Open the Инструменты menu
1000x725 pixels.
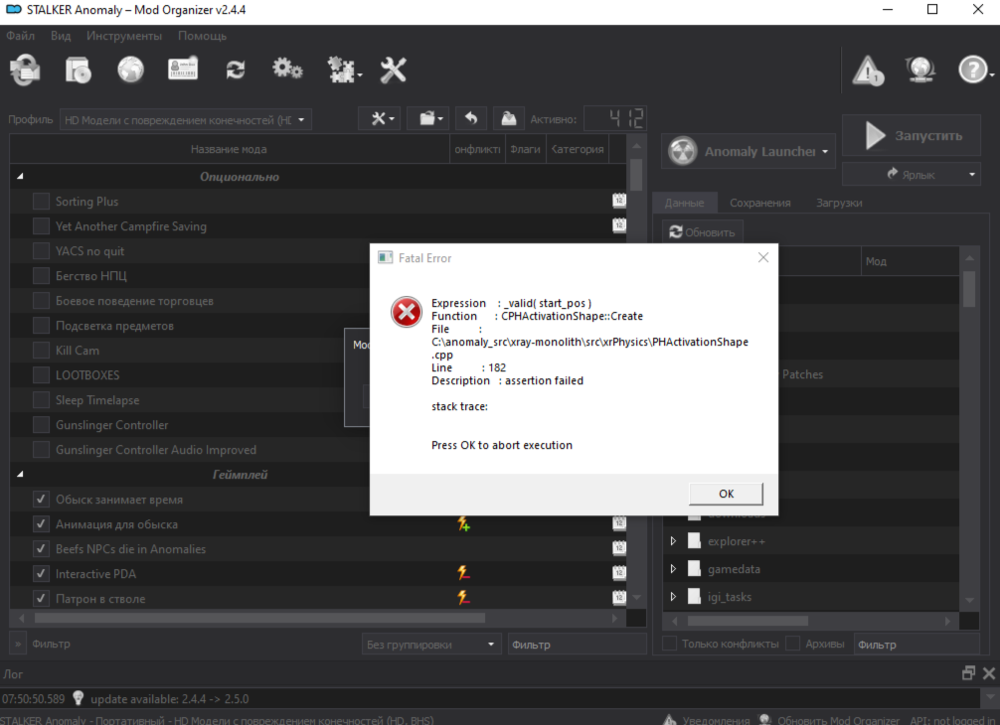click(x=124, y=35)
